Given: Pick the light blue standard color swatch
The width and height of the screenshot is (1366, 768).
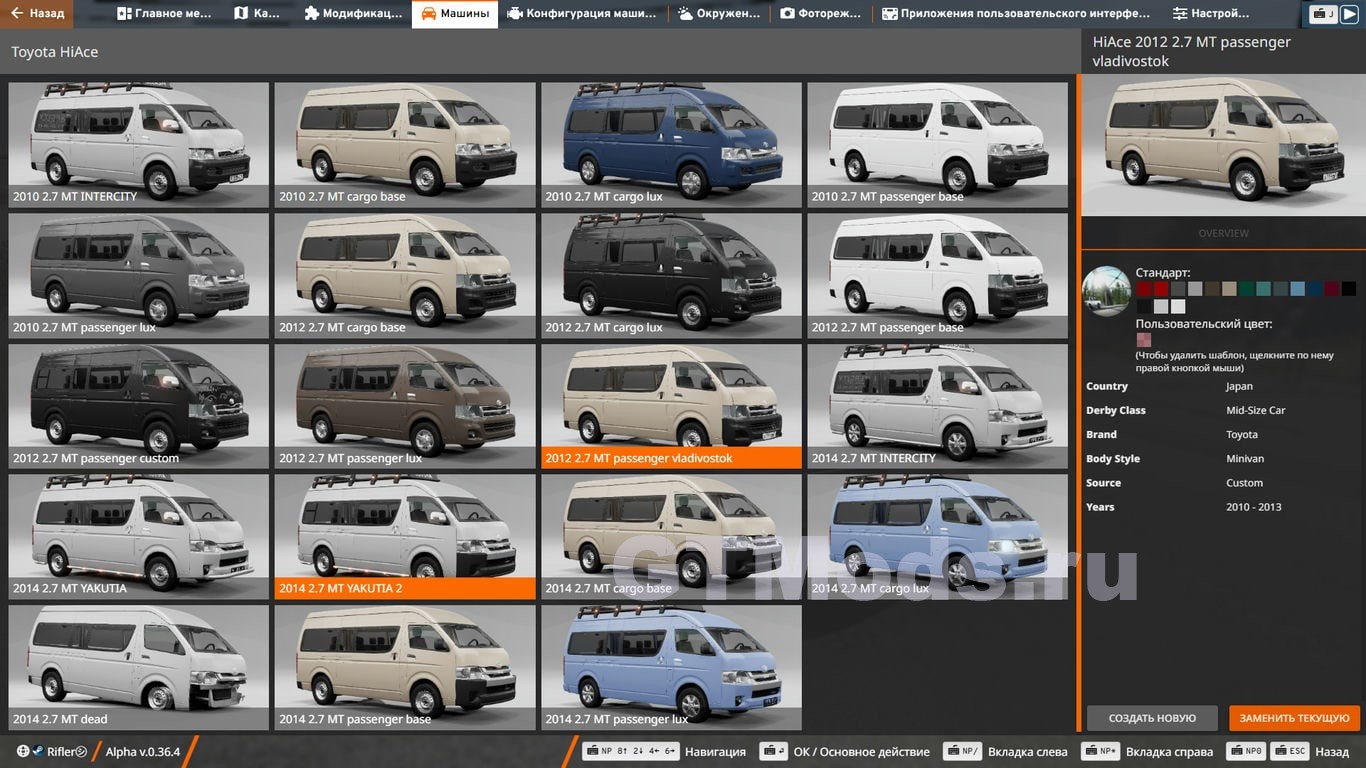Looking at the screenshot, I should (x=1297, y=289).
